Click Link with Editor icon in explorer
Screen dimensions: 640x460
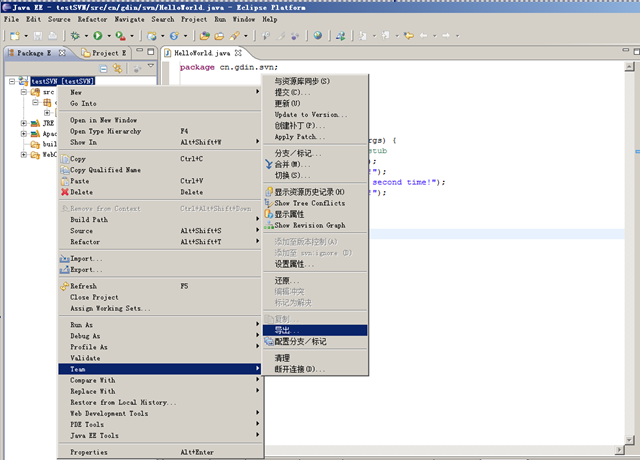[118, 69]
